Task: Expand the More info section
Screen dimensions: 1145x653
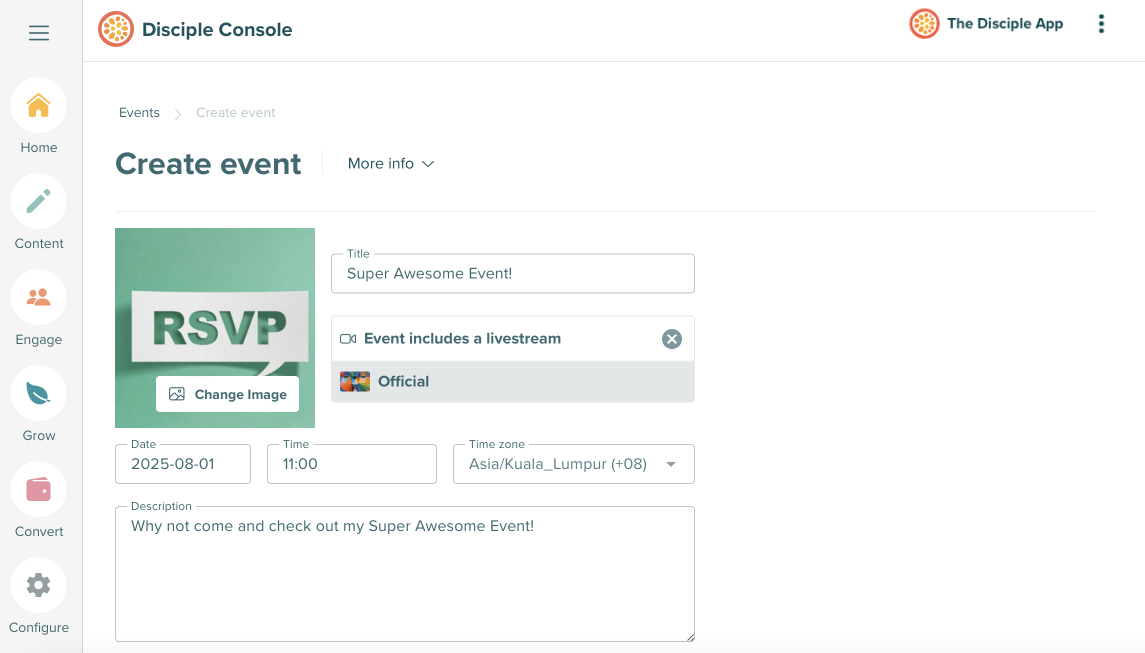Action: point(390,163)
